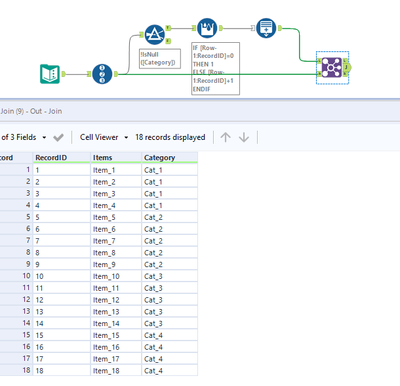Click the Filter tool True output anchor
This screenshot has height=386, width=400.
pyautogui.click(x=168, y=28)
